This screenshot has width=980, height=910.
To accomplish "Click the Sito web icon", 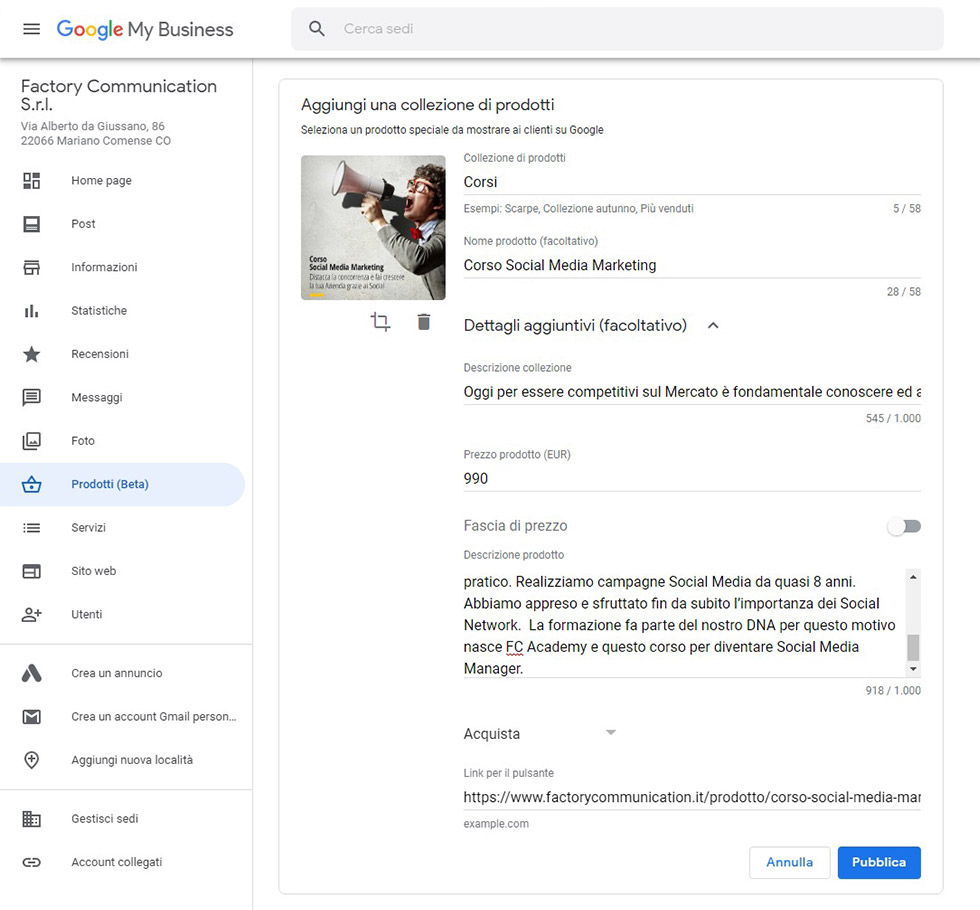I will (x=31, y=571).
